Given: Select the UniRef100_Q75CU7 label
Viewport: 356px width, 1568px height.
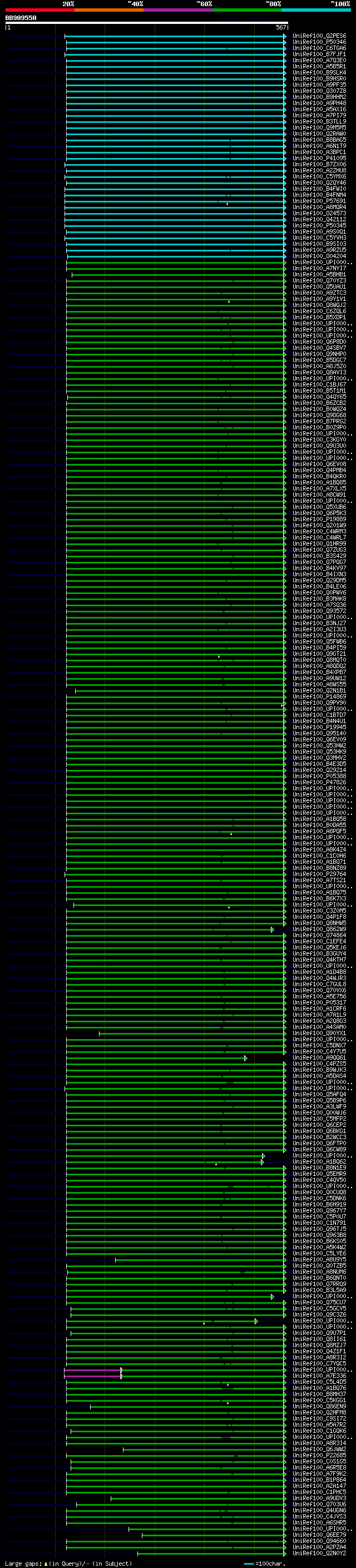Looking at the screenshot, I should [x=319, y=1303].
